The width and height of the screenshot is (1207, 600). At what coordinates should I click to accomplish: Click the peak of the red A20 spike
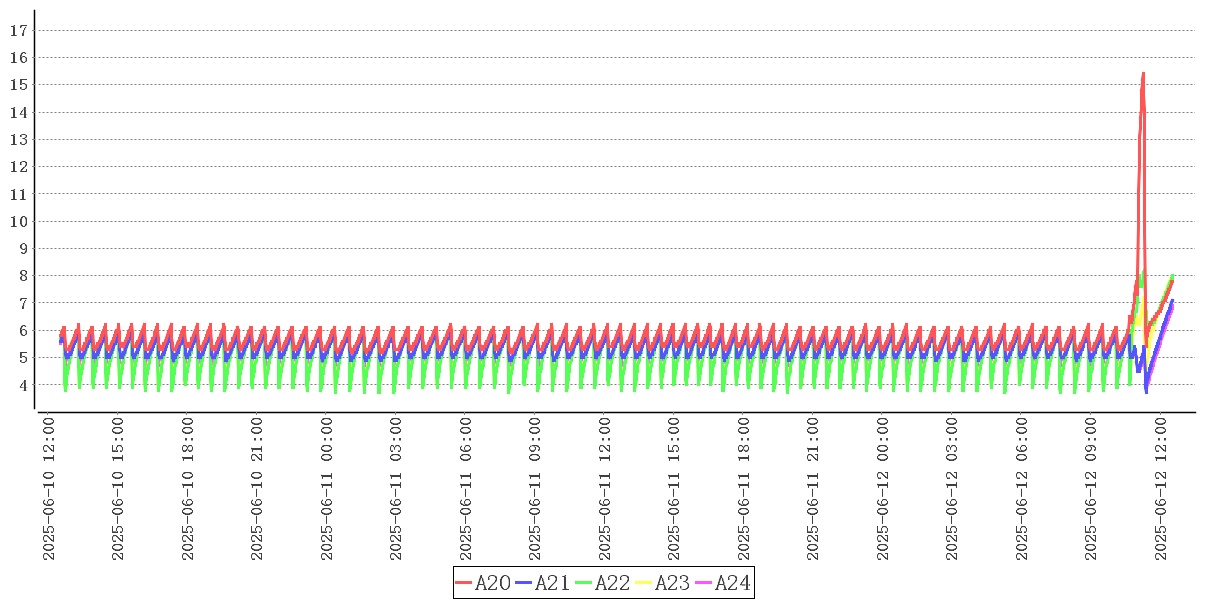click(1143, 73)
